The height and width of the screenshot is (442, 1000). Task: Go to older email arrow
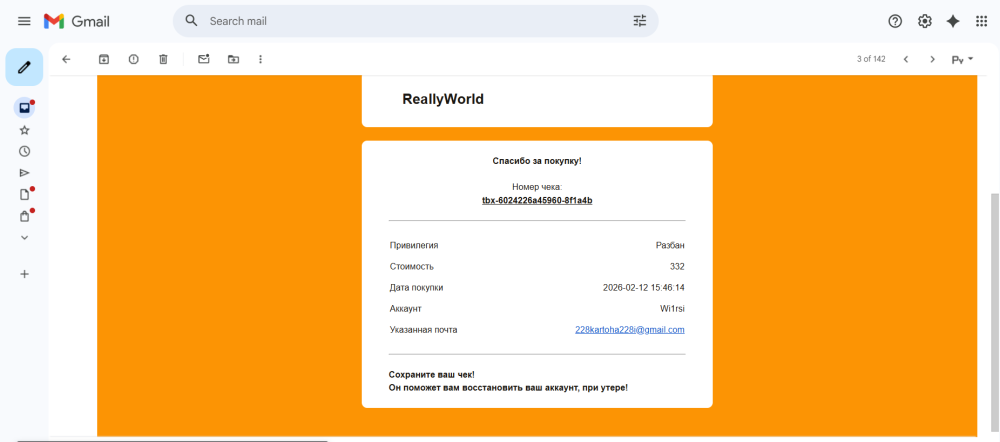point(932,59)
